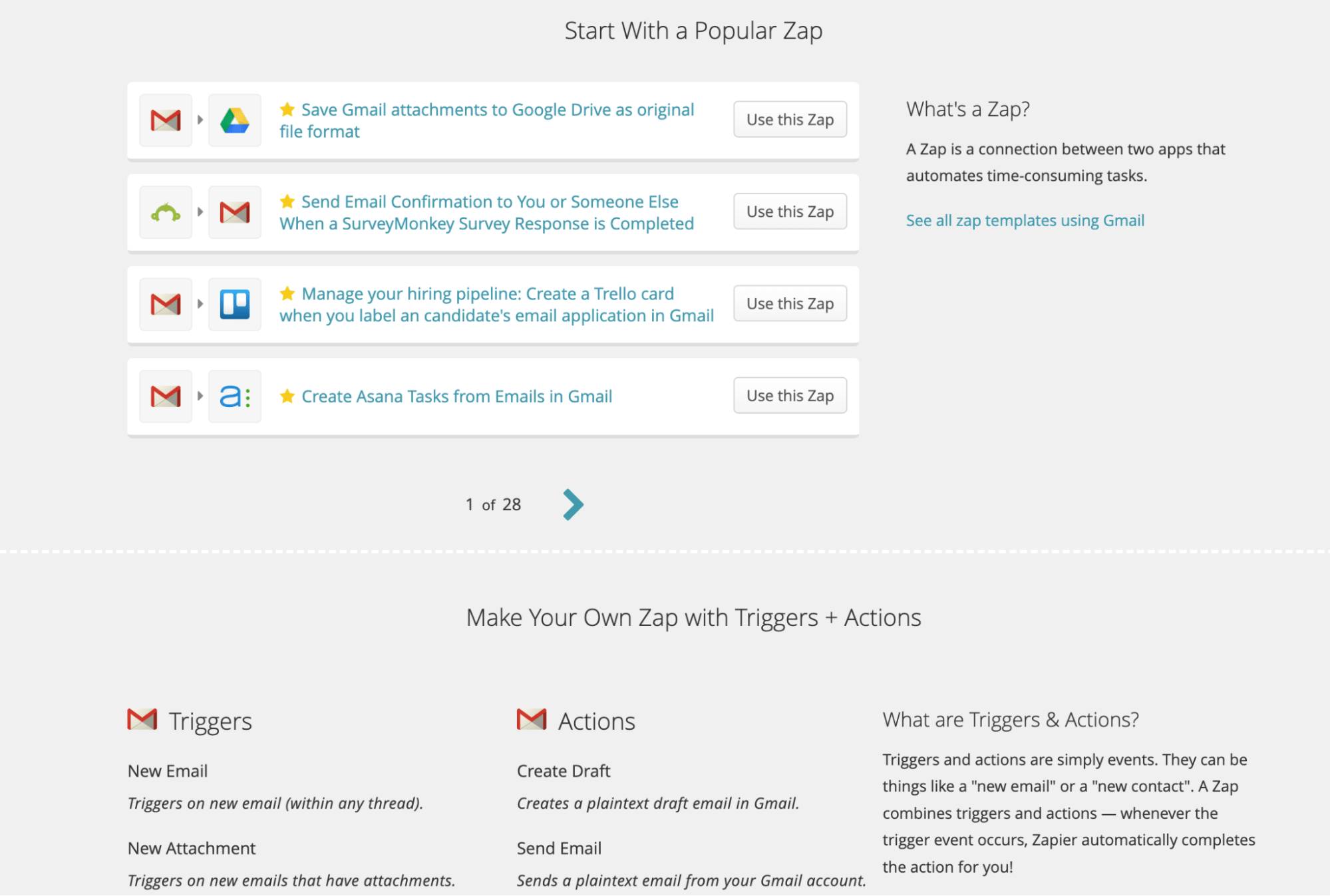Click the Gmail icon in the first zap card
Viewport: 1330px width, 896px height.
tap(164, 120)
